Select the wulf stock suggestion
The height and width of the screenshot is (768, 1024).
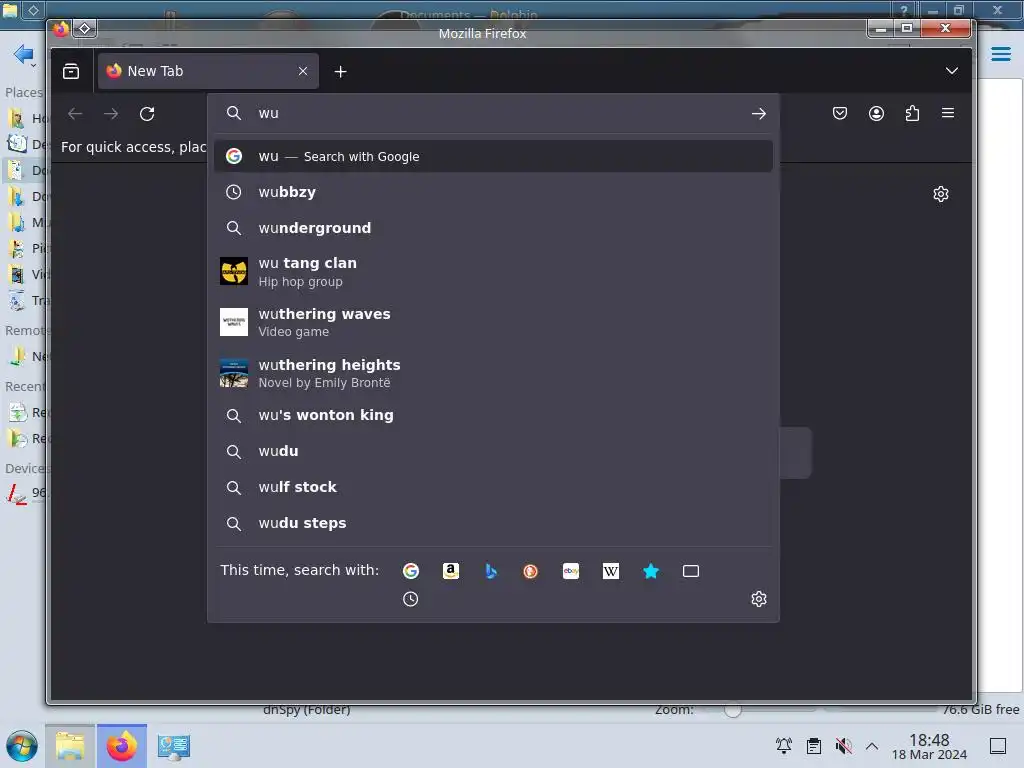pos(493,487)
